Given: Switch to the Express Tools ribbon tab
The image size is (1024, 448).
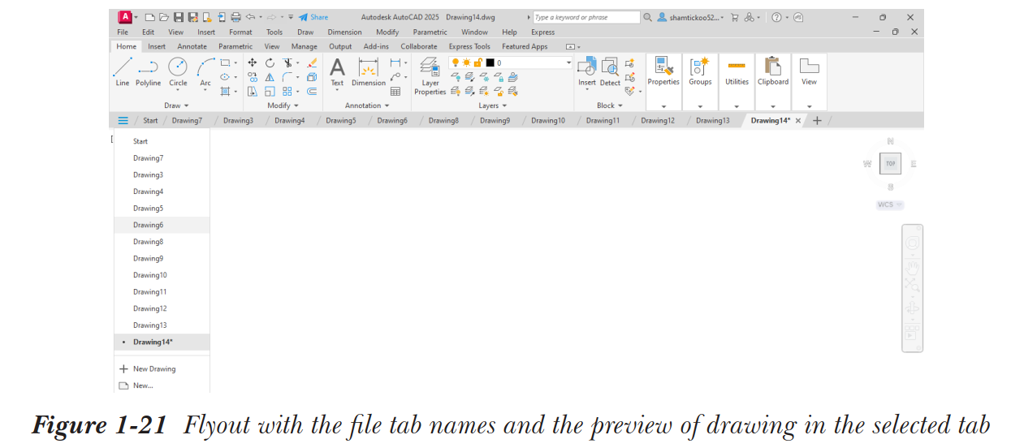Looking at the screenshot, I should (469, 46).
